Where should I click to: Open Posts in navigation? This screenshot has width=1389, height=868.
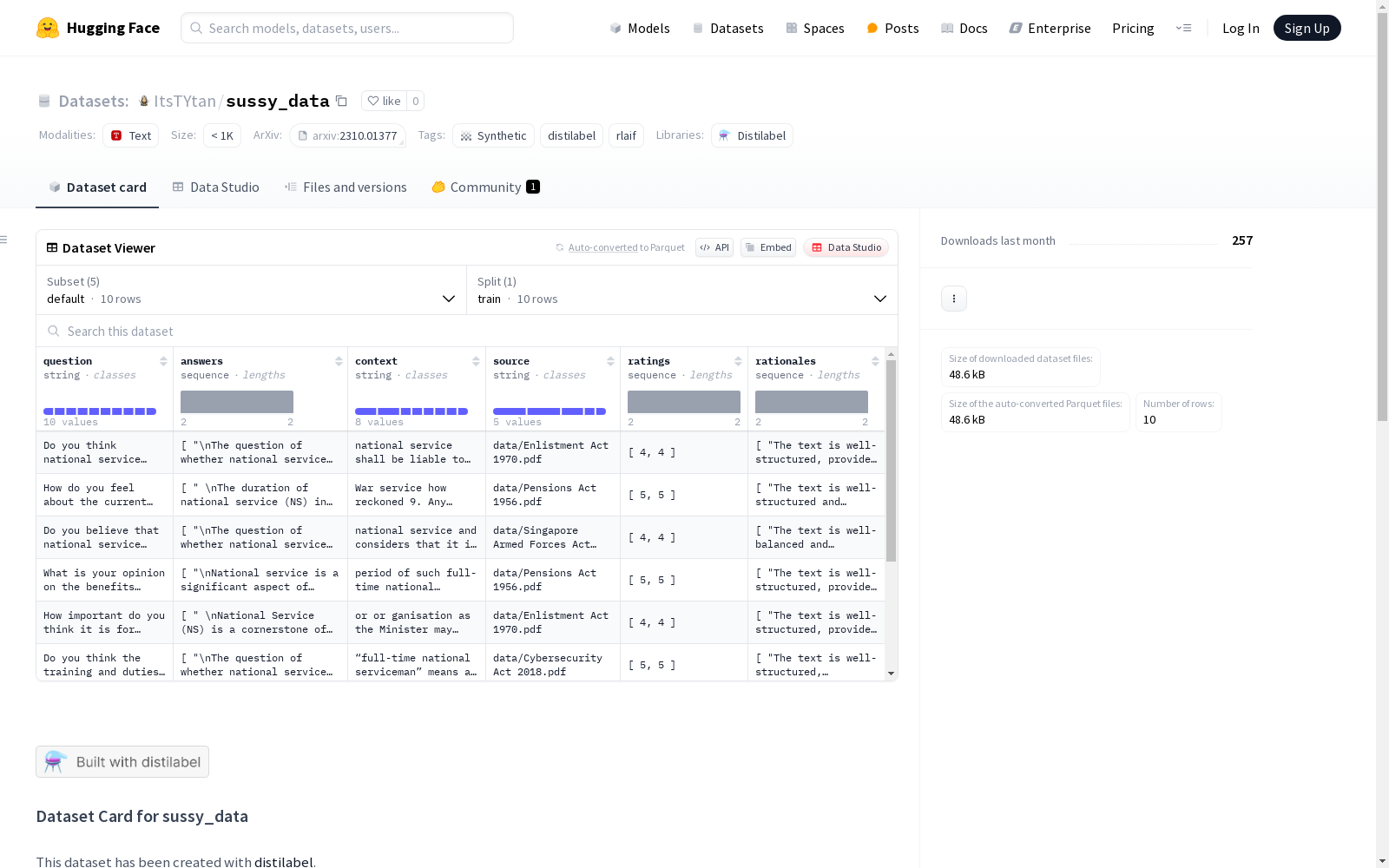[x=892, y=28]
